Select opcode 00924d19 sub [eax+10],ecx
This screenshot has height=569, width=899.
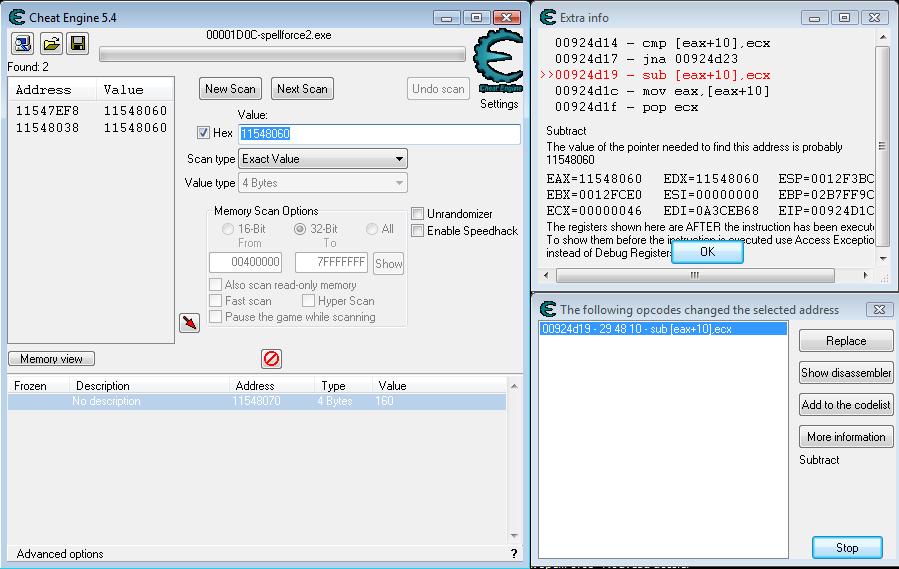tap(663, 329)
